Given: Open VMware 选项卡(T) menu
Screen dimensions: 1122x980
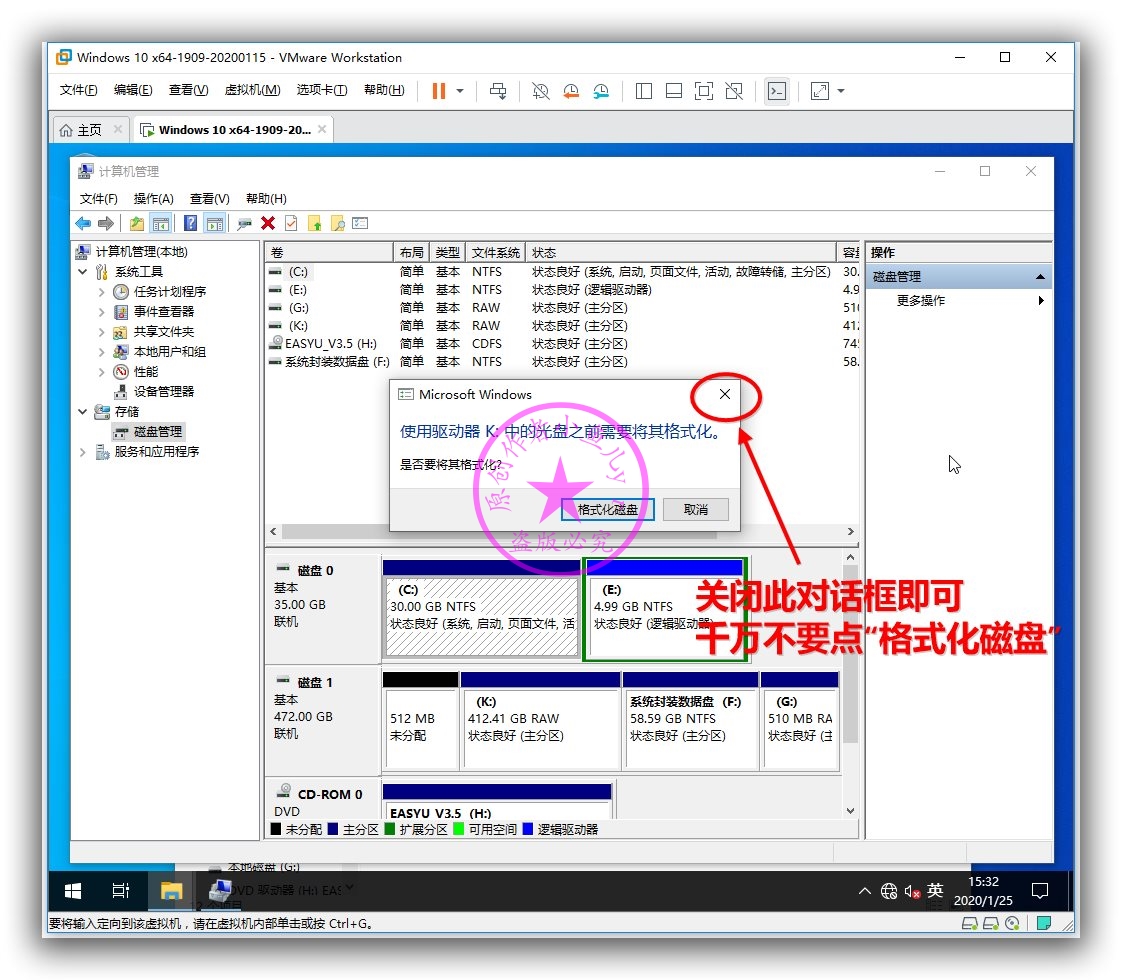Looking at the screenshot, I should click(322, 90).
